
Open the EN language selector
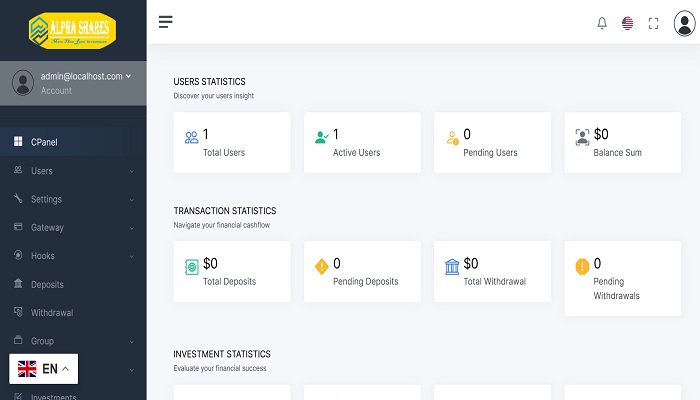[x=44, y=369]
